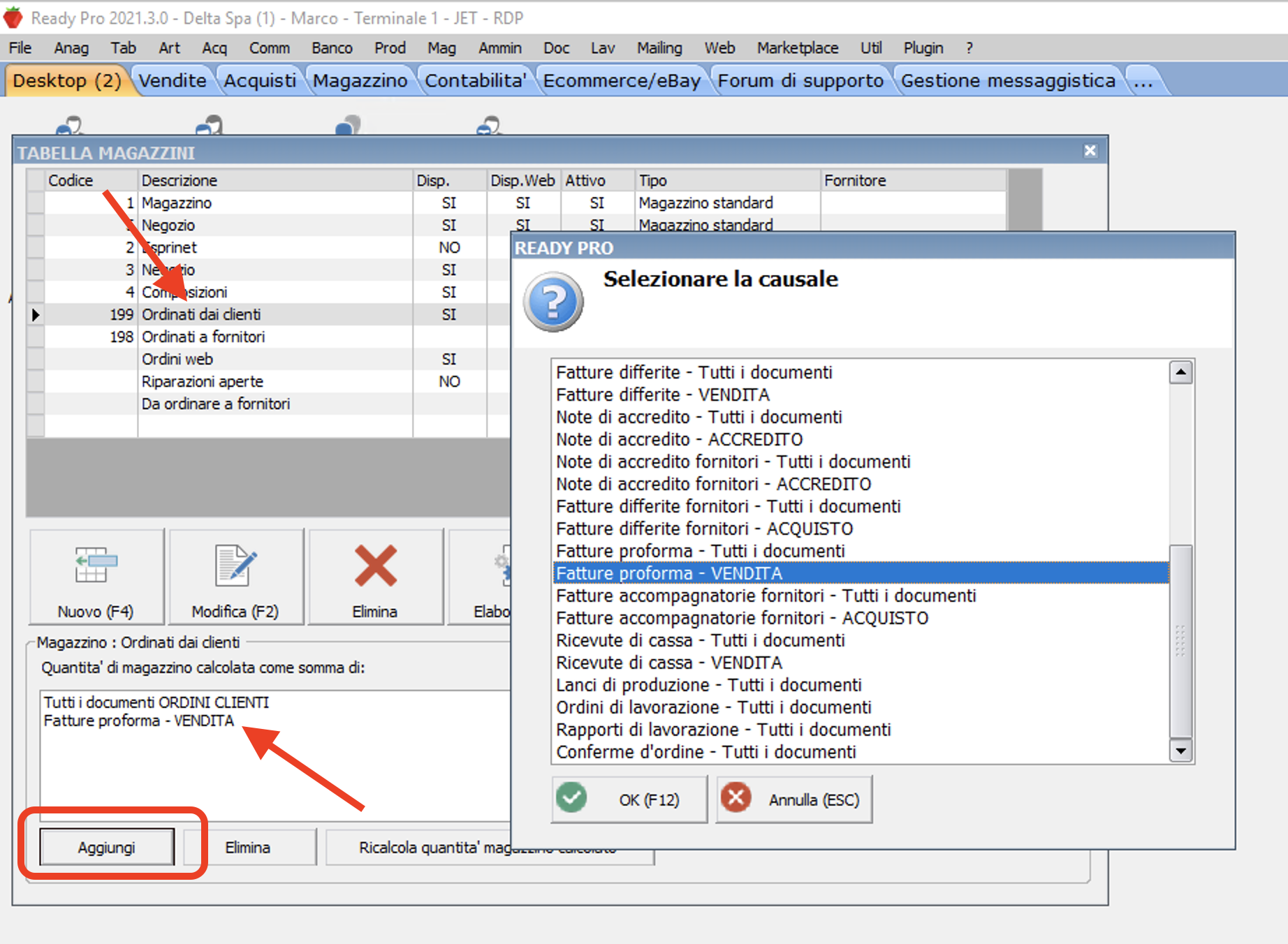This screenshot has height=944, width=1288.
Task: Click the red cross icon on Annulla
Action: point(736,797)
